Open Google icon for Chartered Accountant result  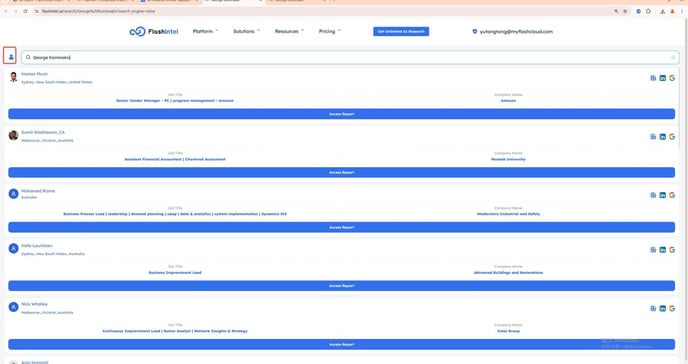[x=672, y=137]
